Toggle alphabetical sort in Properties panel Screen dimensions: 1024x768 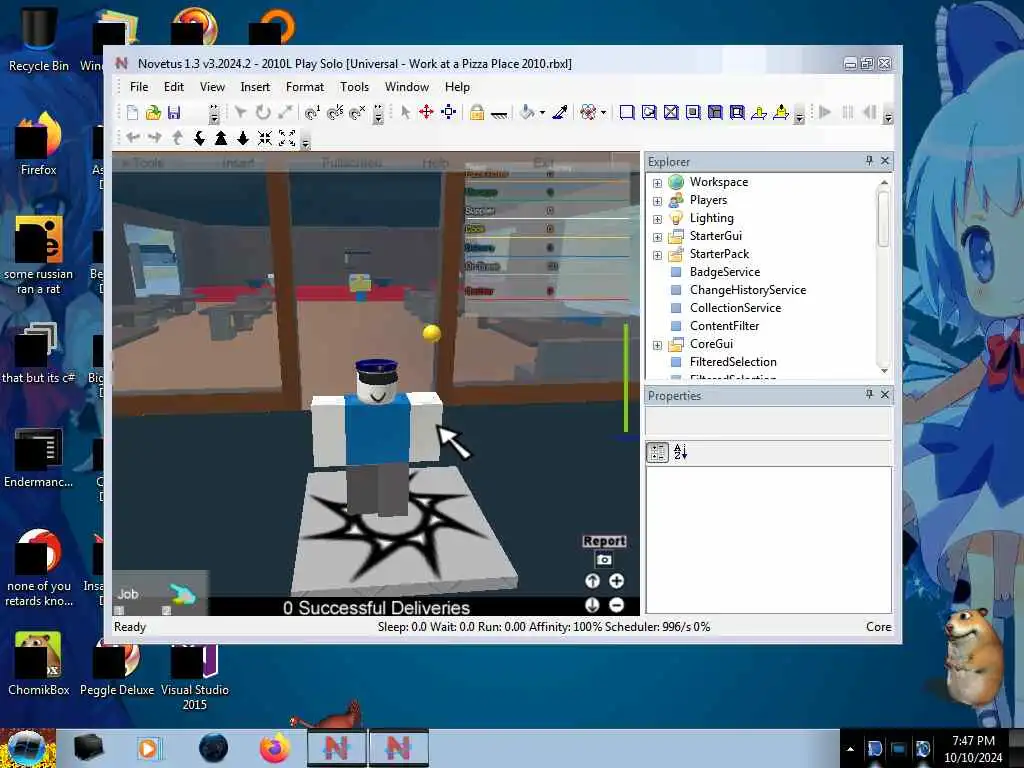(680, 452)
